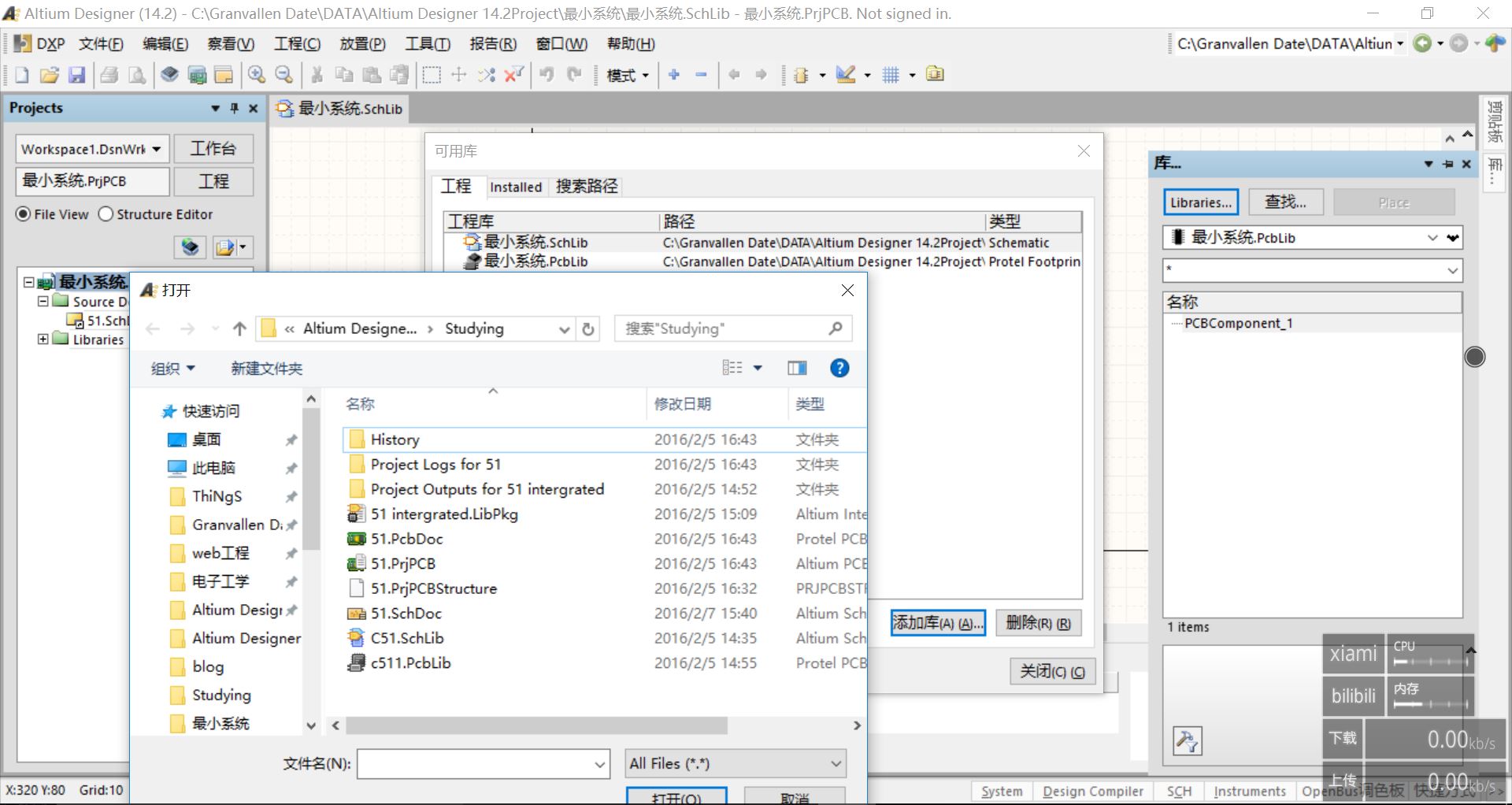Click the grid settings icon in toolbar

coord(891,75)
